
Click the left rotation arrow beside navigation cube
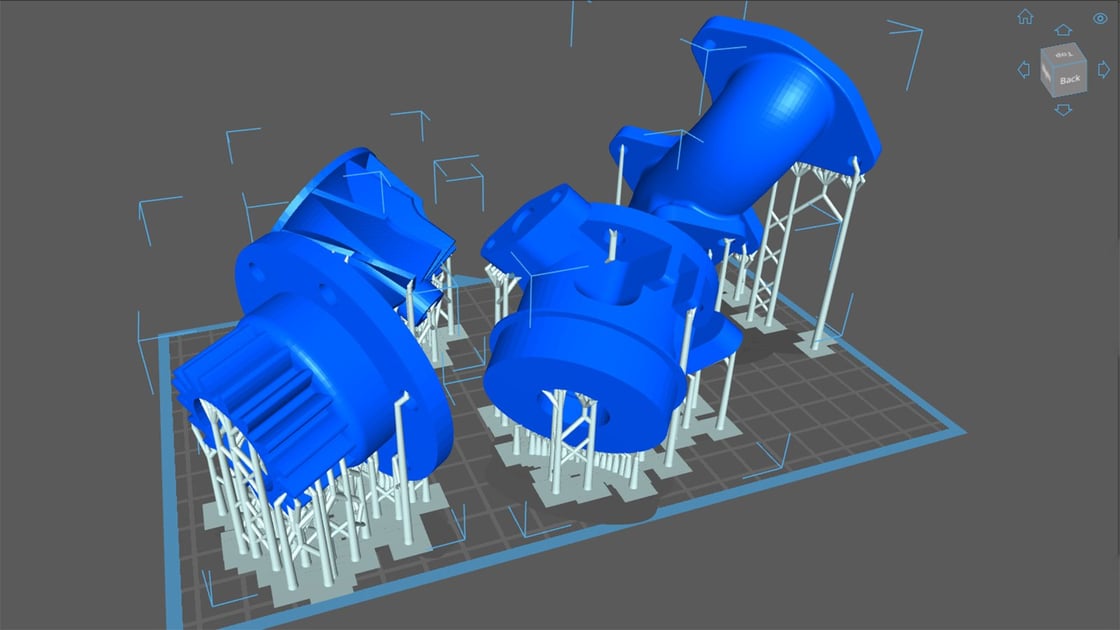(1023, 67)
